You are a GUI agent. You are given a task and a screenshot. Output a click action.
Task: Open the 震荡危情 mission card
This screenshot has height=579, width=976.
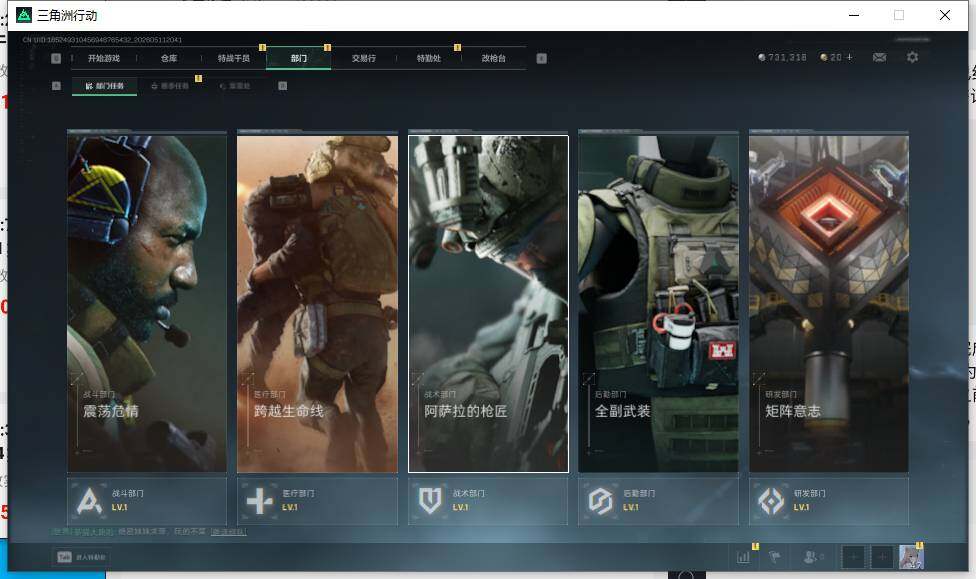147,304
